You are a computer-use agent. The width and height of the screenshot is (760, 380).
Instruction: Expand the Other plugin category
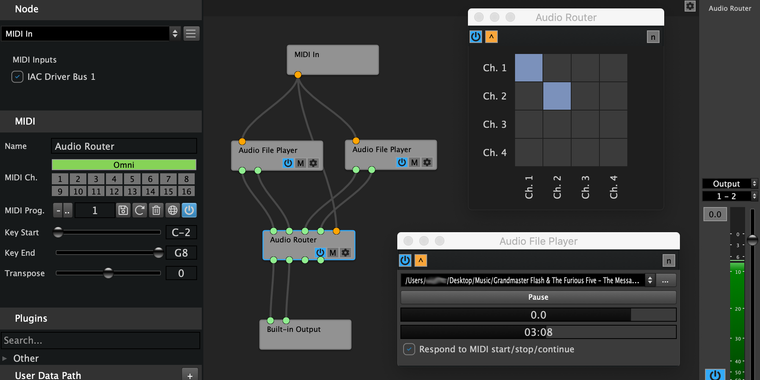tap(5, 359)
